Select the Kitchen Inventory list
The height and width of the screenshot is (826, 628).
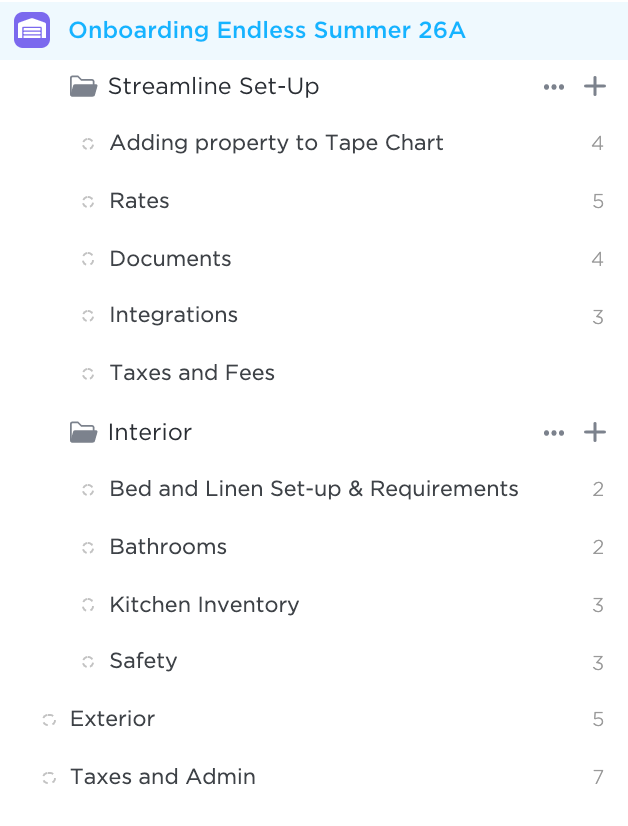coord(204,605)
